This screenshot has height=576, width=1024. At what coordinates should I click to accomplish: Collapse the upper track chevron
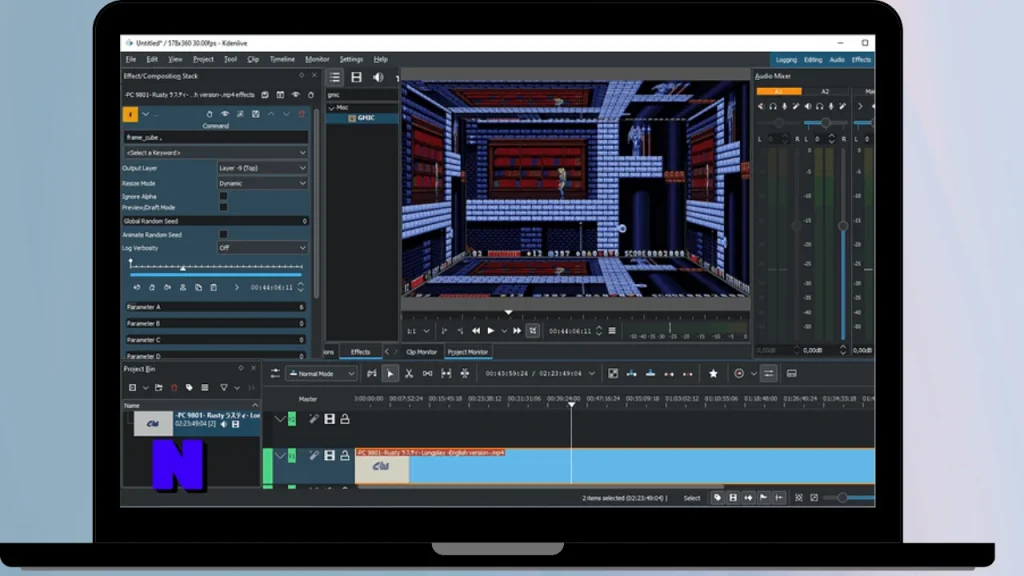click(280, 419)
